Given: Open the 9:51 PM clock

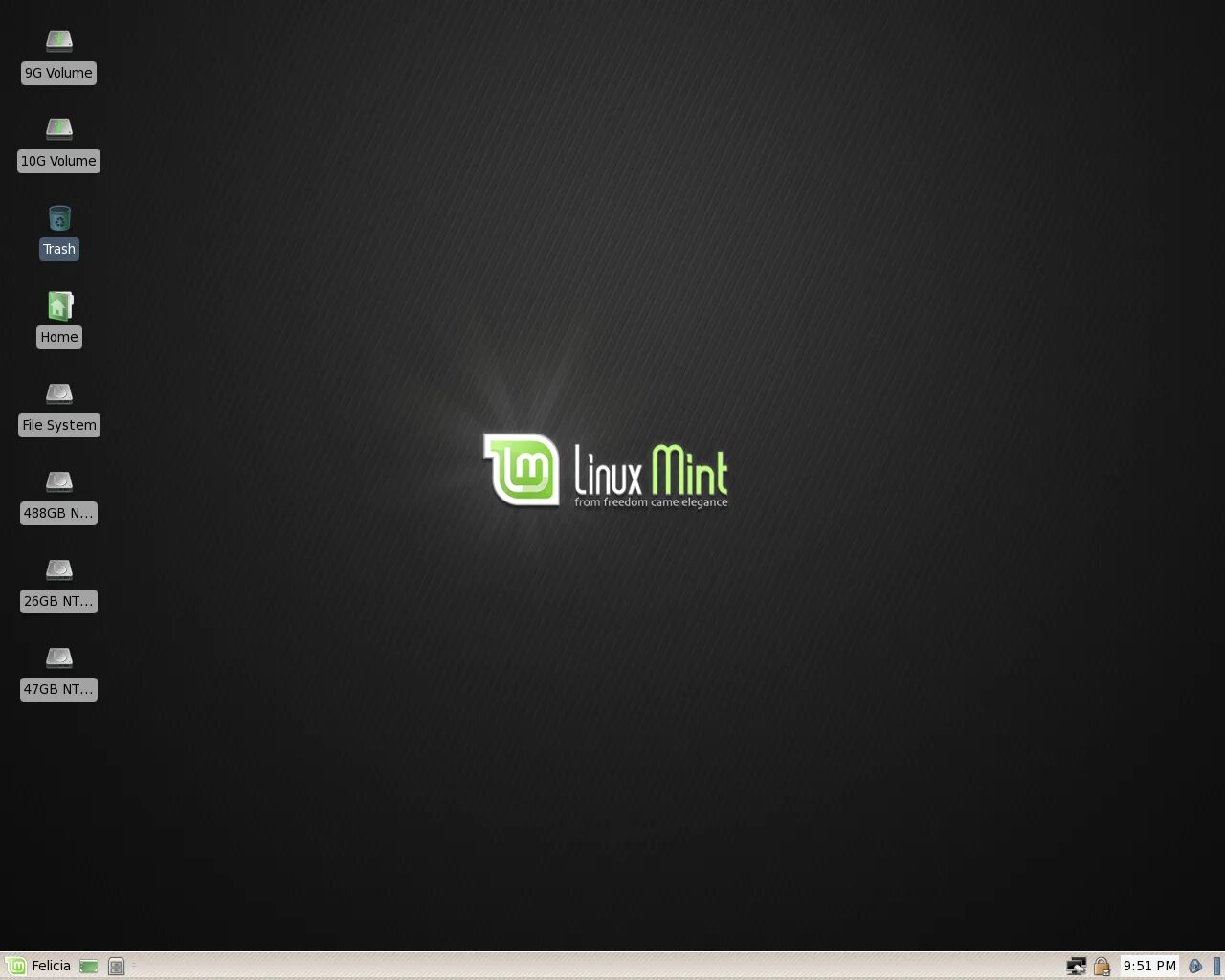Looking at the screenshot, I should 1149,966.
